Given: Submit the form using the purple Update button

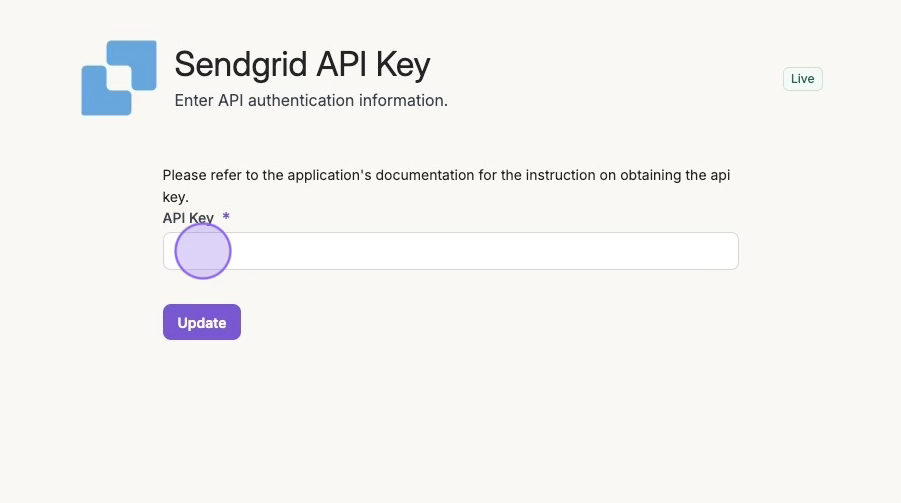Looking at the screenshot, I should (202, 322).
